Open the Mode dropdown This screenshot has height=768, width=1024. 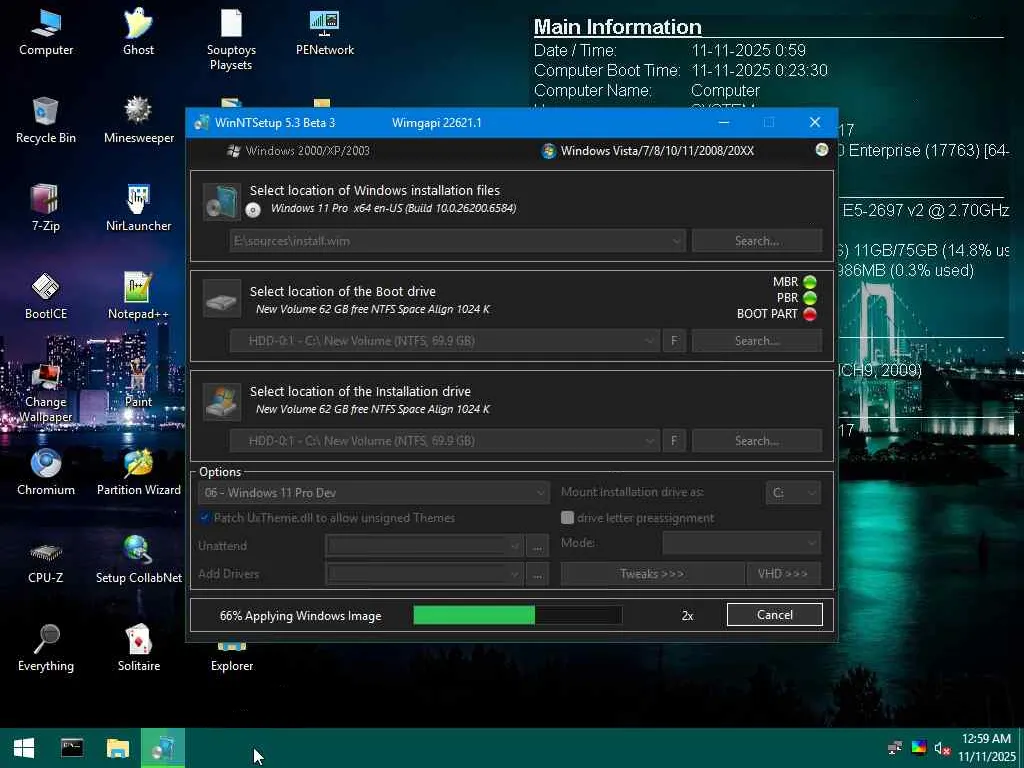click(x=741, y=543)
